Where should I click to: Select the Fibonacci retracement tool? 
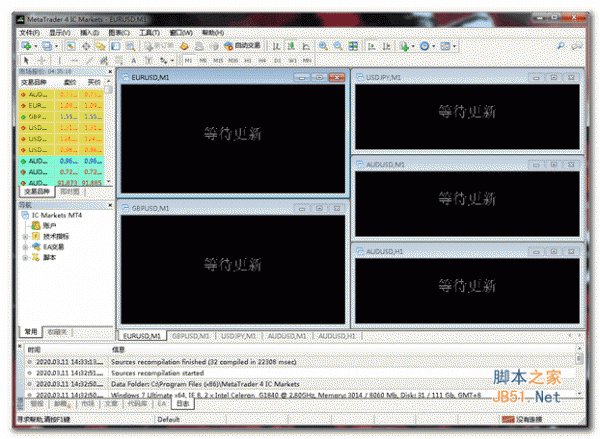coord(119,60)
